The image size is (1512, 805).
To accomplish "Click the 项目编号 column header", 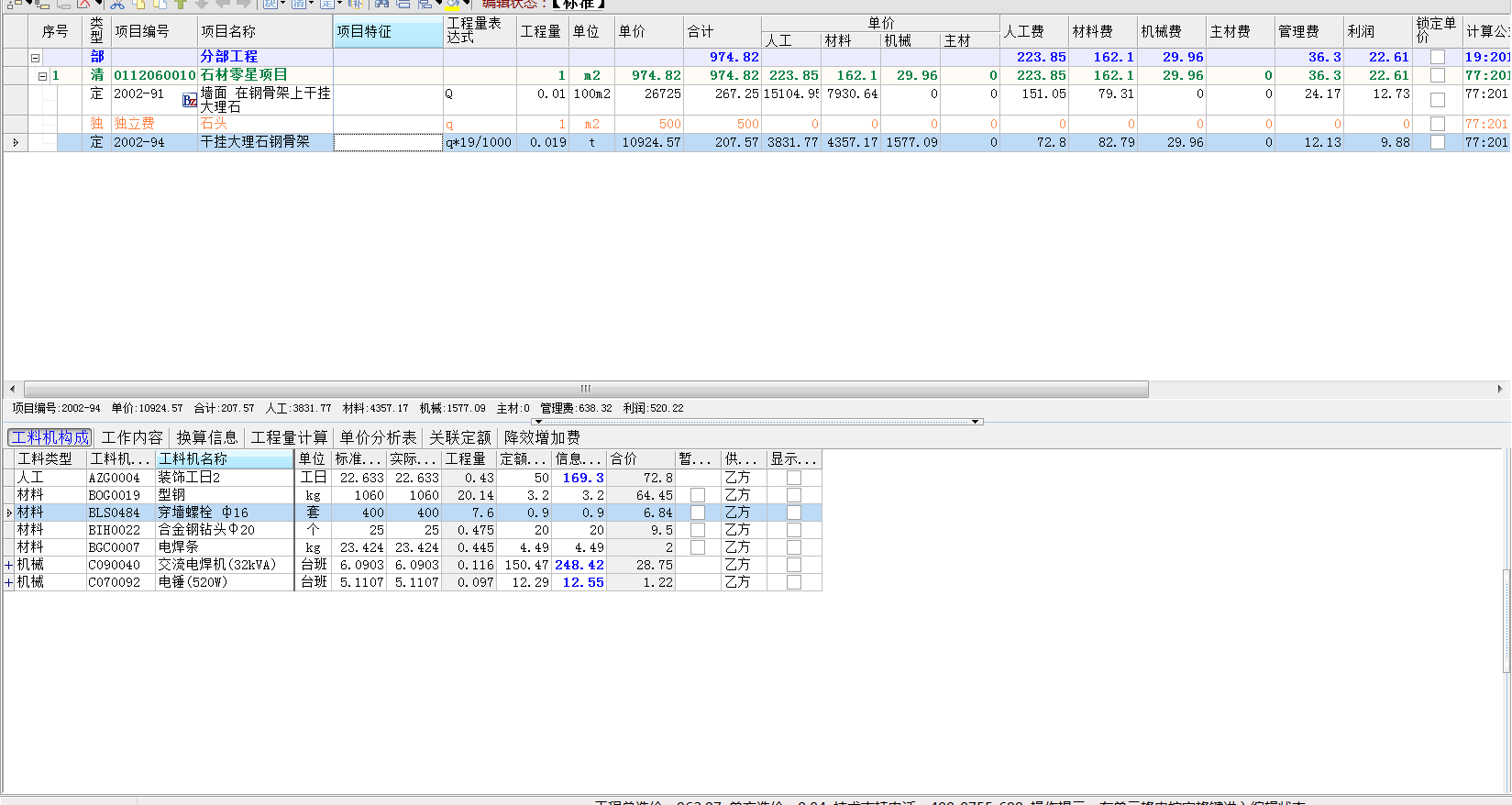I will 154,31.
